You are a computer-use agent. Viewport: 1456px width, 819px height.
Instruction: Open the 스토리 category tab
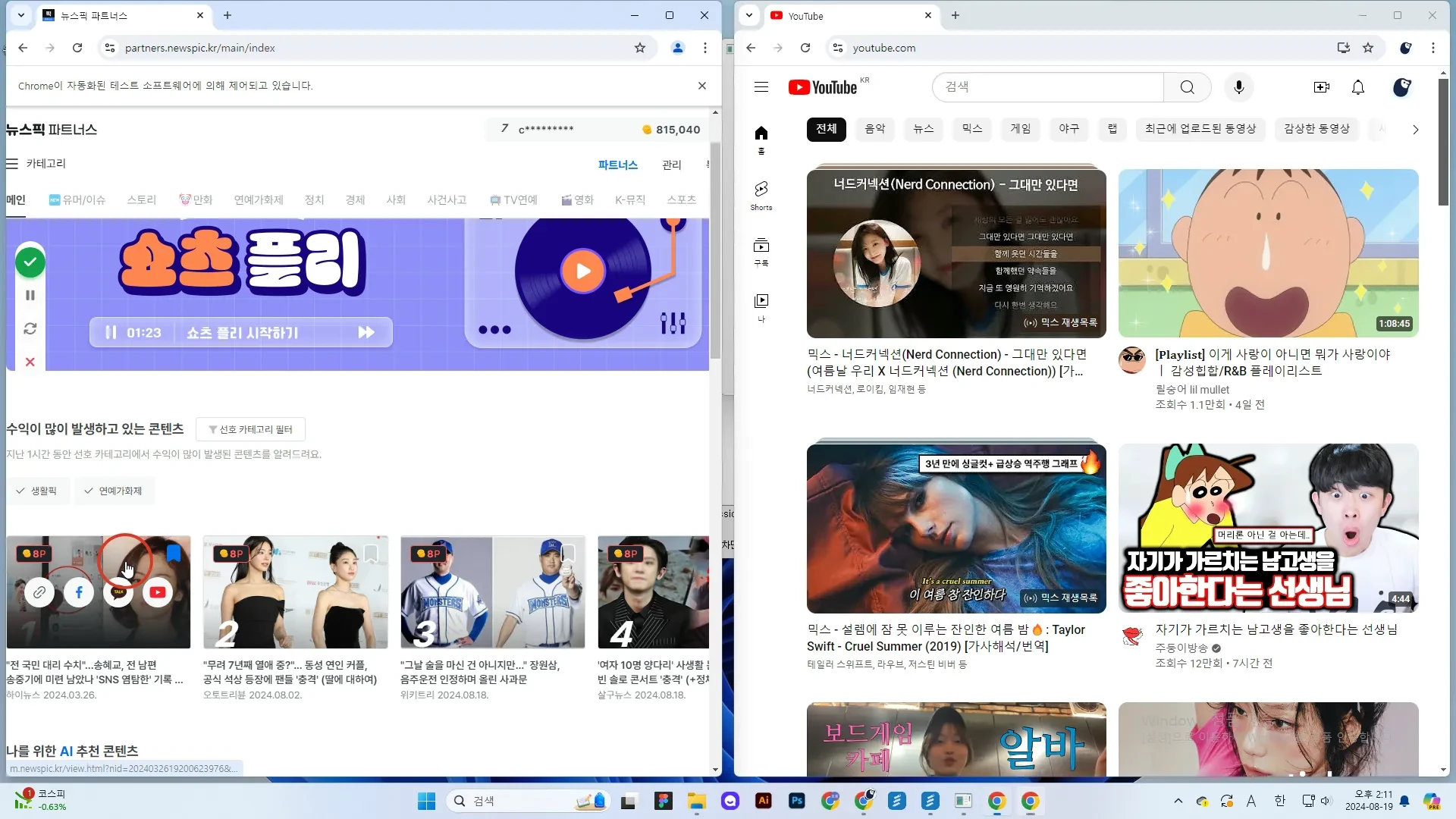tap(141, 199)
